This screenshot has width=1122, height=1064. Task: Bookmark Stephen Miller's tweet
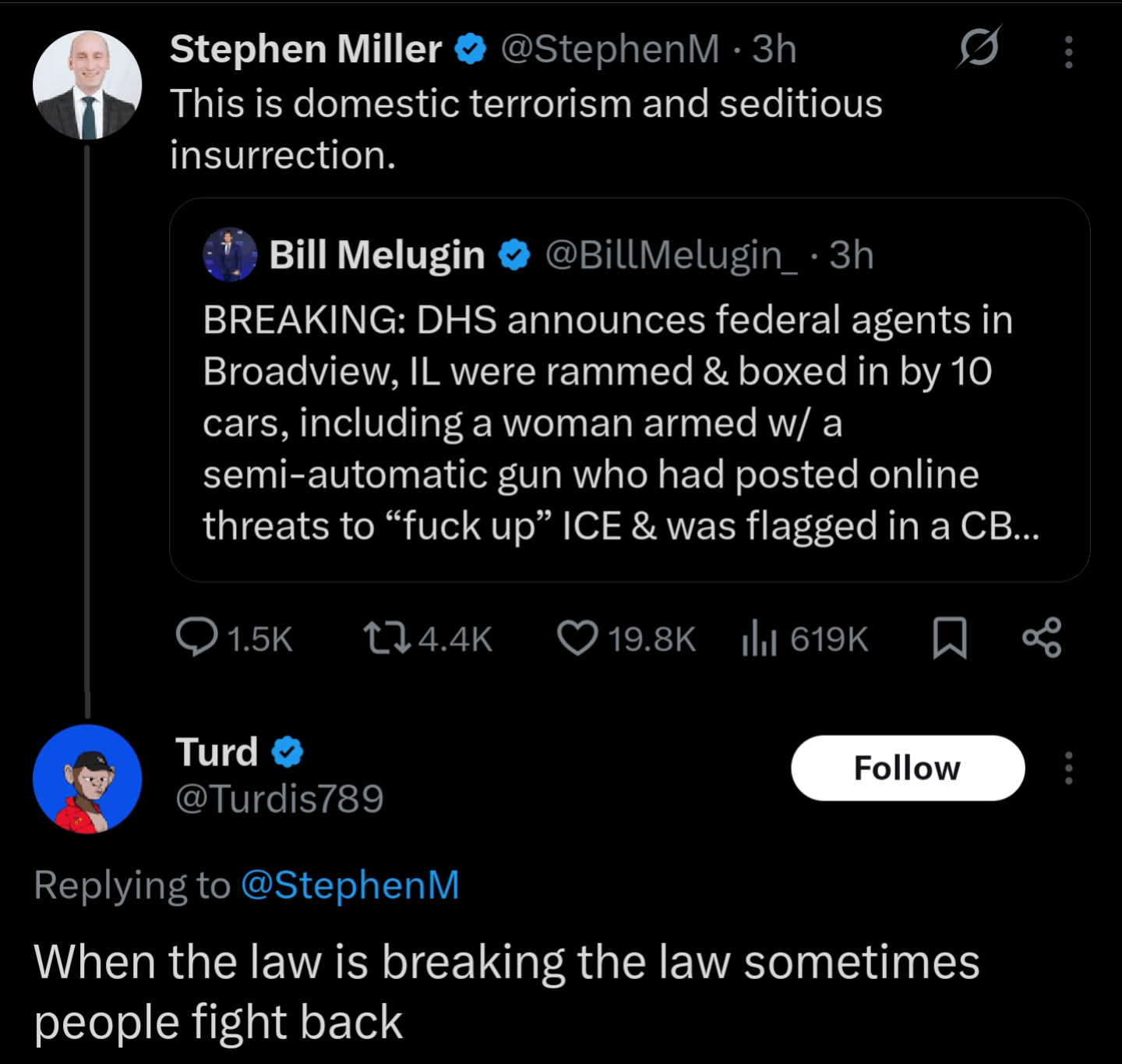coord(950,637)
